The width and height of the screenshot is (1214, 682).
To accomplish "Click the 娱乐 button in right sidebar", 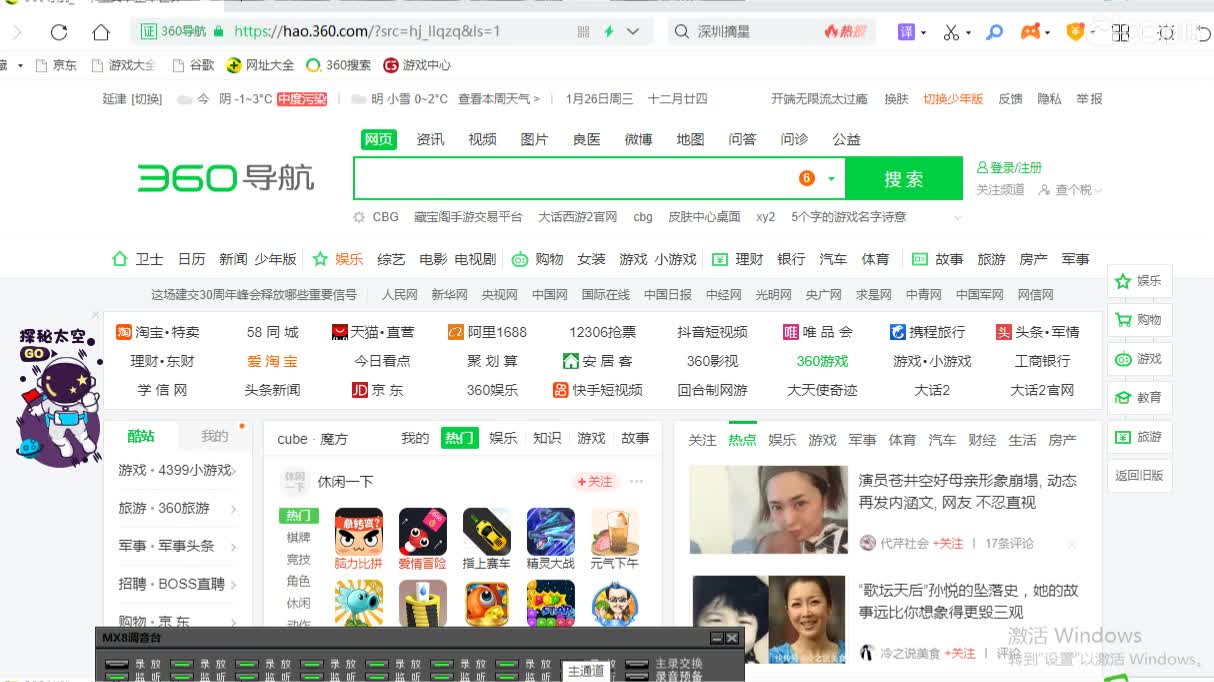I will click(x=1139, y=282).
